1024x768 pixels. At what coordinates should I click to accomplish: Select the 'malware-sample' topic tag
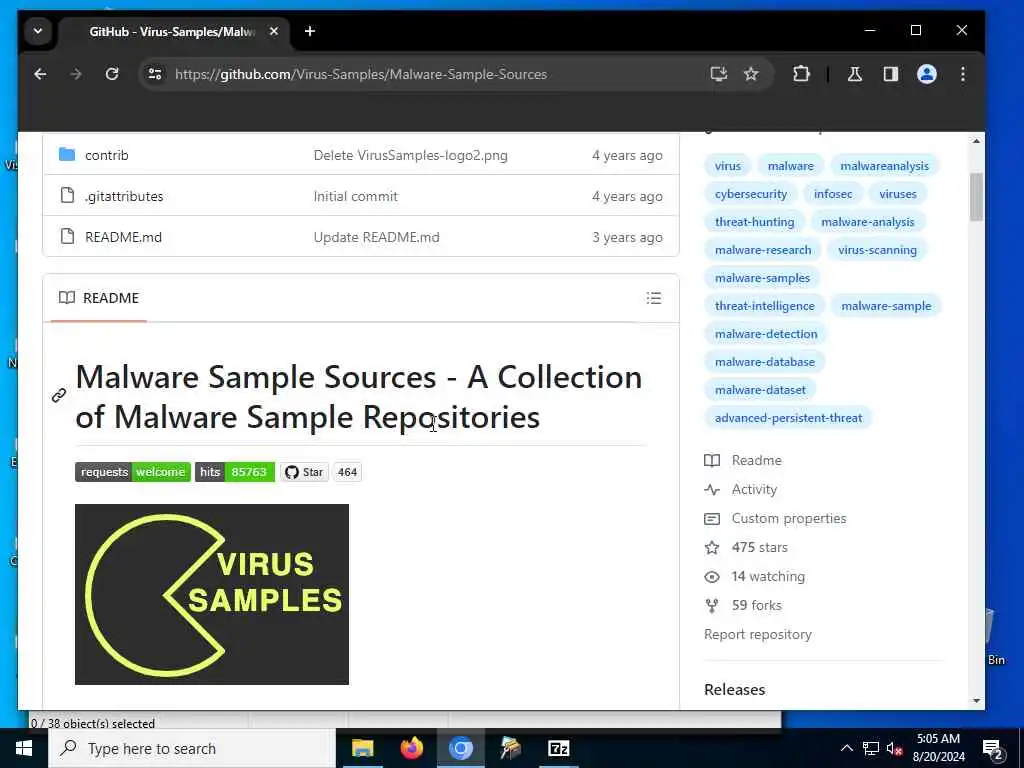886,306
